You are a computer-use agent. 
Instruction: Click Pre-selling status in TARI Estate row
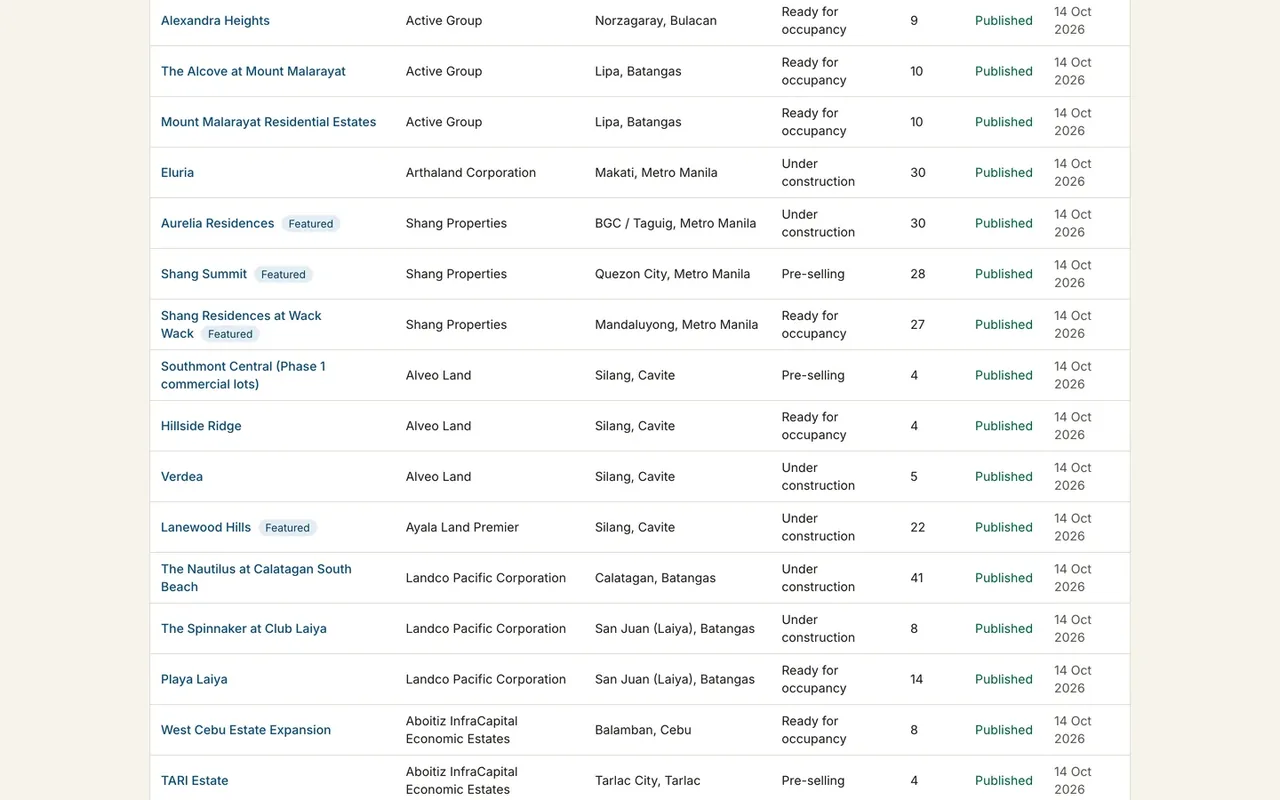coord(813,781)
